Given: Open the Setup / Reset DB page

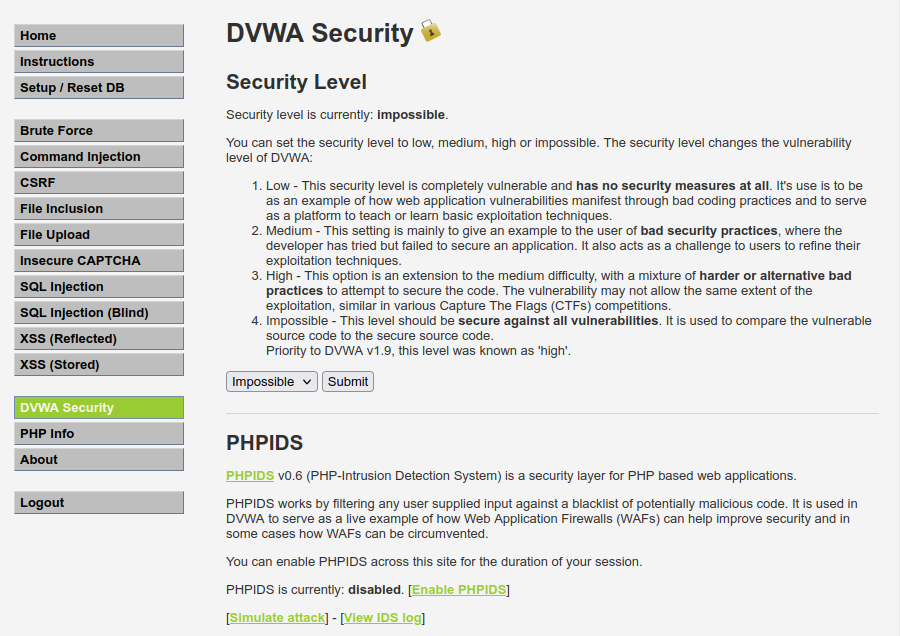Looking at the screenshot, I should (99, 87).
